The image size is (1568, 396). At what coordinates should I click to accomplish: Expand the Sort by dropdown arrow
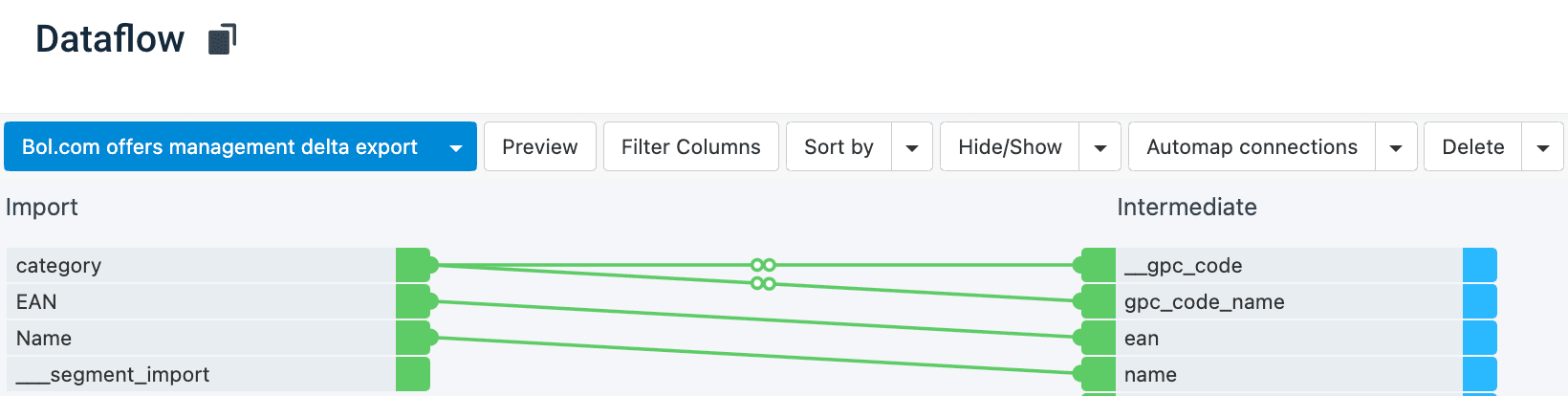pos(912,147)
